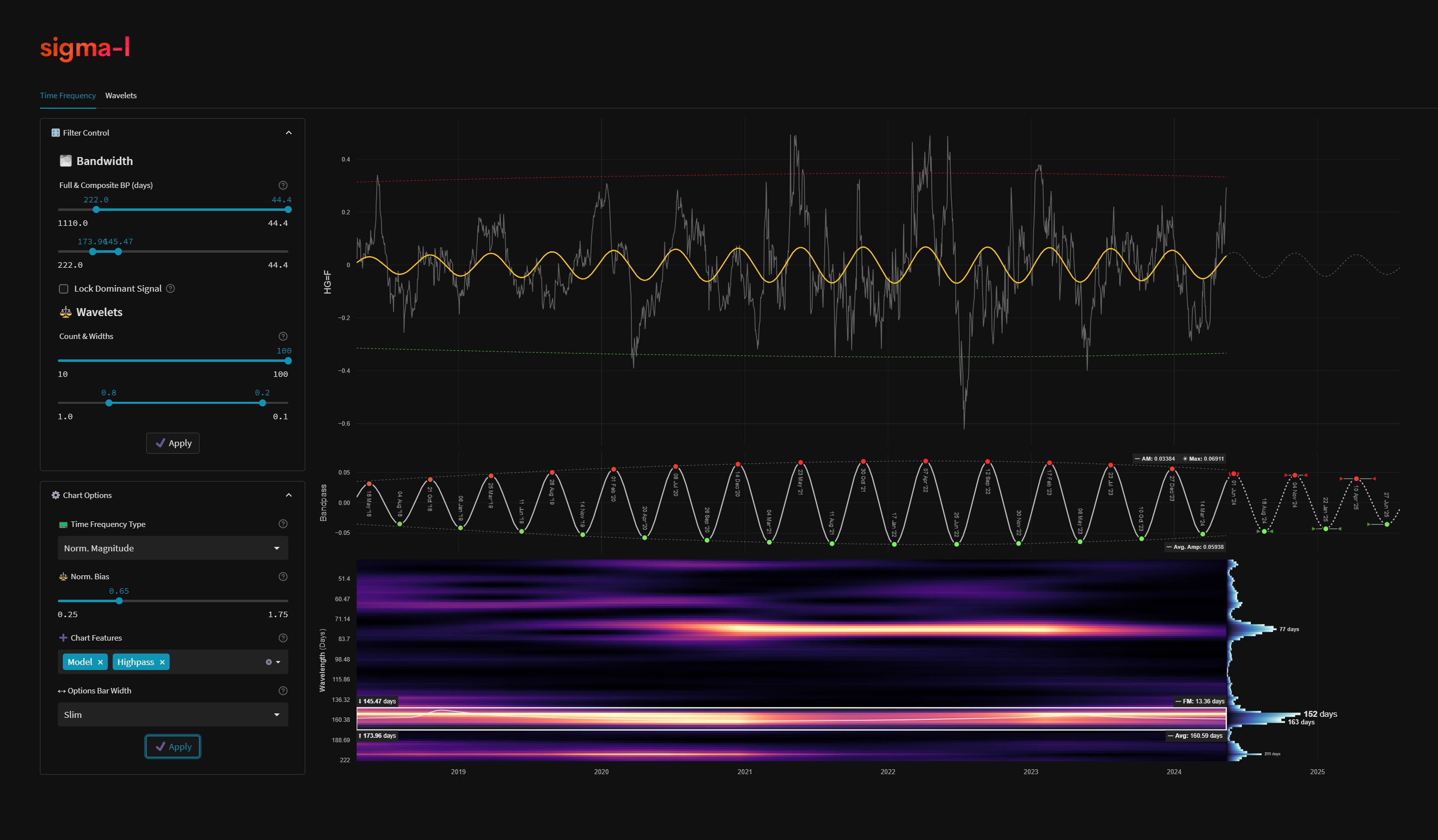Click the 44.4 right handle of Full BP slider
Viewport: 1438px width, 840px height.
(x=288, y=210)
